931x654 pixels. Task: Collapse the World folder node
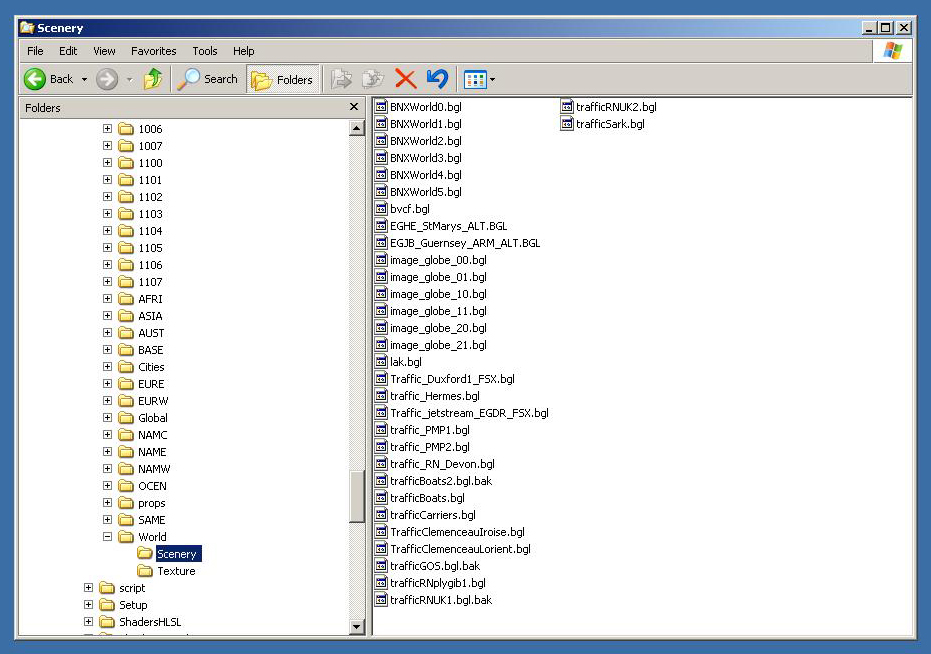point(107,536)
